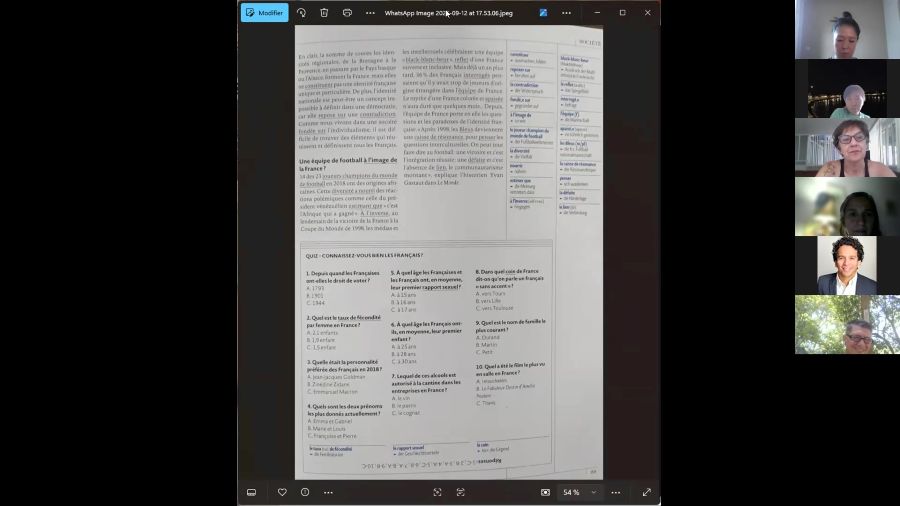The height and width of the screenshot is (506, 900).
Task: Open the three-dots menu right of the Designer icon
Action: coord(566,13)
